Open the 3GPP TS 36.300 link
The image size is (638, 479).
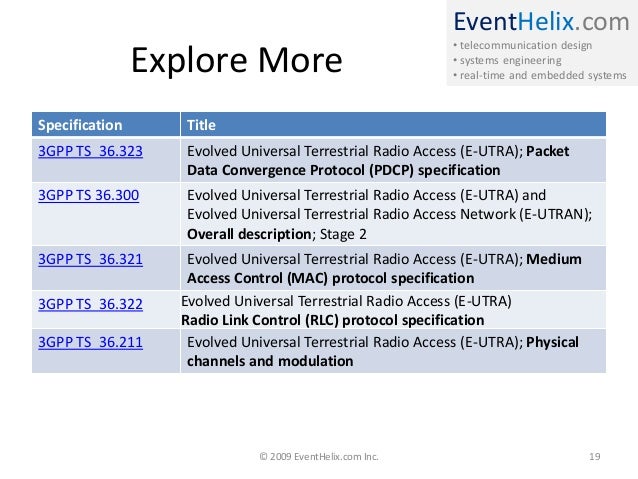(89, 195)
